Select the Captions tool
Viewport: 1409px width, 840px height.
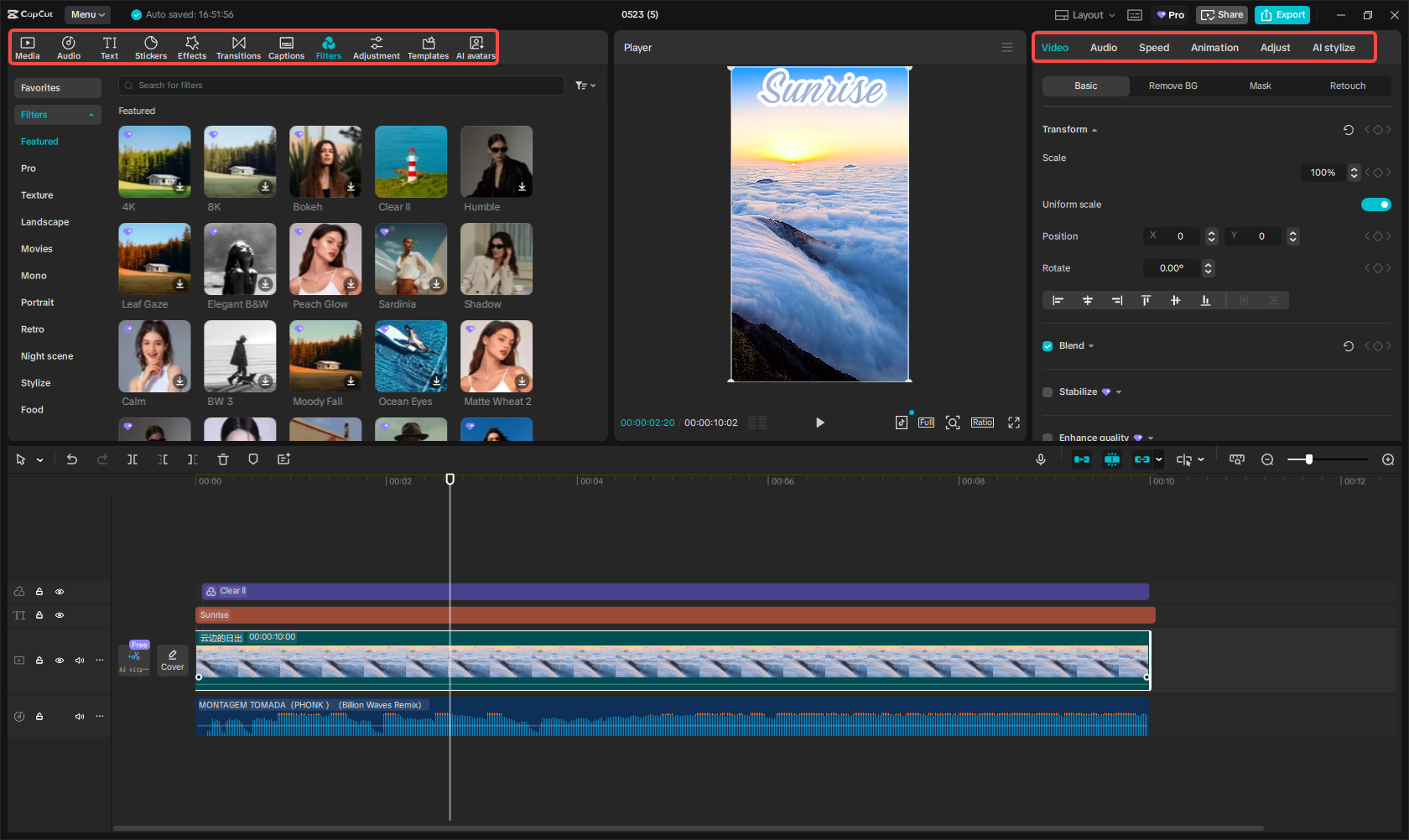point(286,47)
